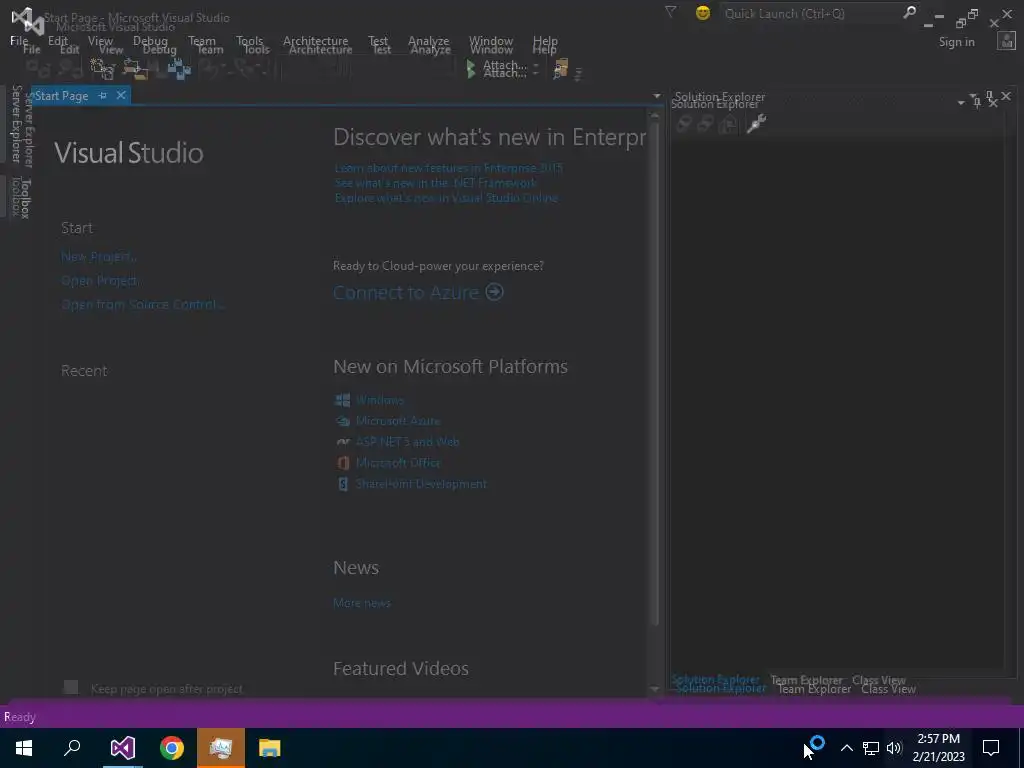The height and width of the screenshot is (768, 1024).
Task: Click the Microsoft Office icon
Action: tap(342, 462)
